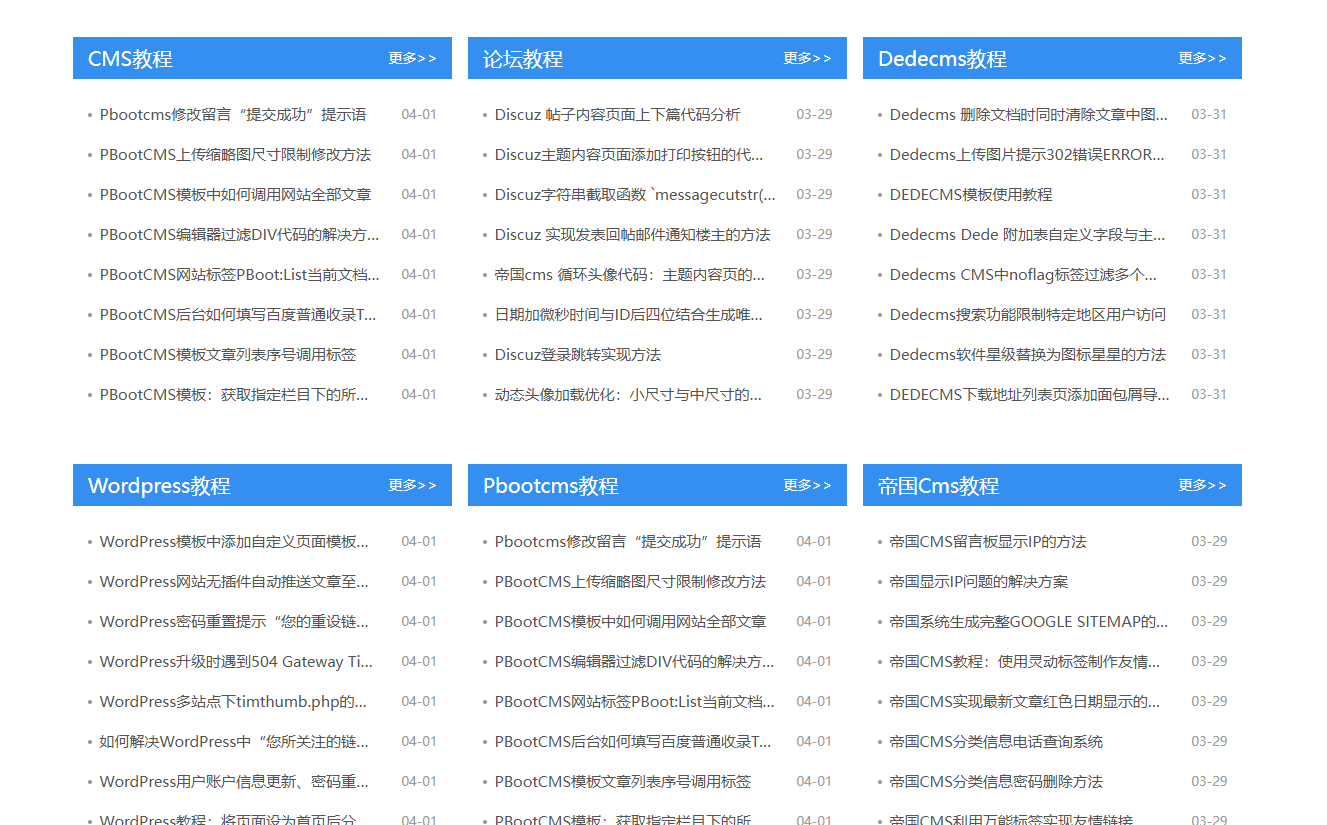Open DEDECMS下载地址列表页添加面包屑 article
The height and width of the screenshot is (825, 1327).
click(x=1030, y=395)
